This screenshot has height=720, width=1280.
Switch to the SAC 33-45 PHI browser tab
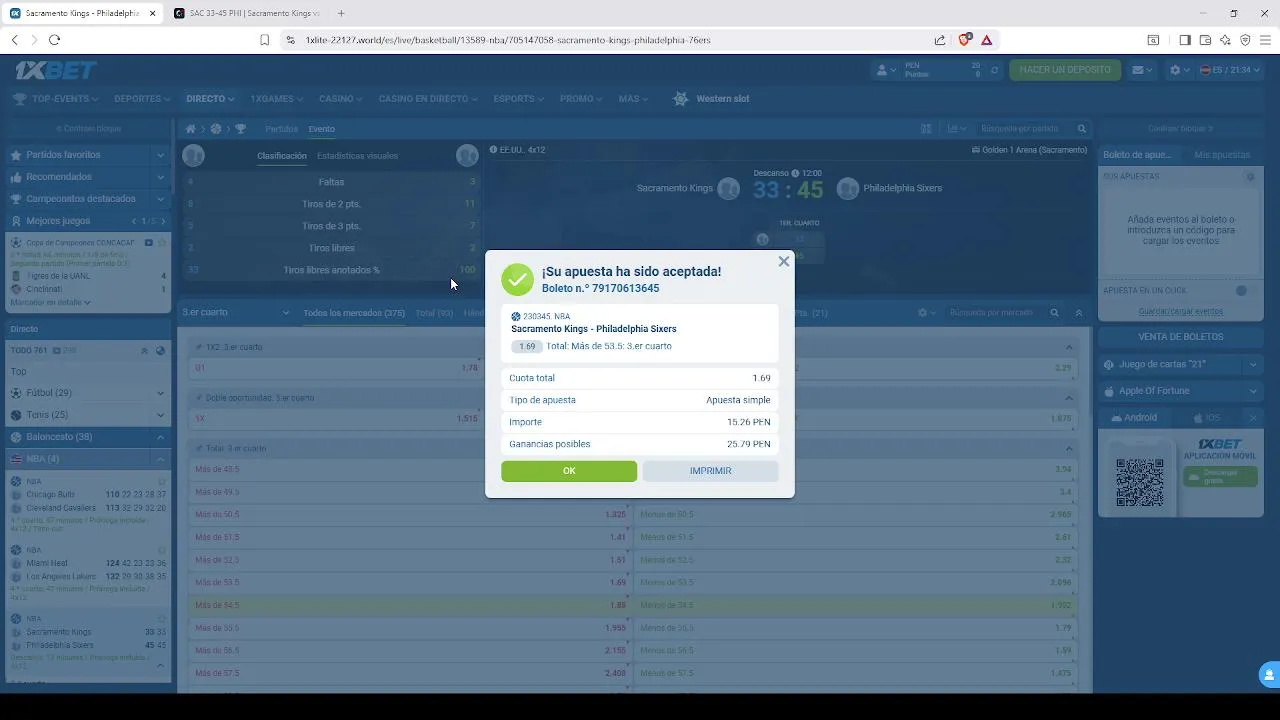(x=247, y=13)
